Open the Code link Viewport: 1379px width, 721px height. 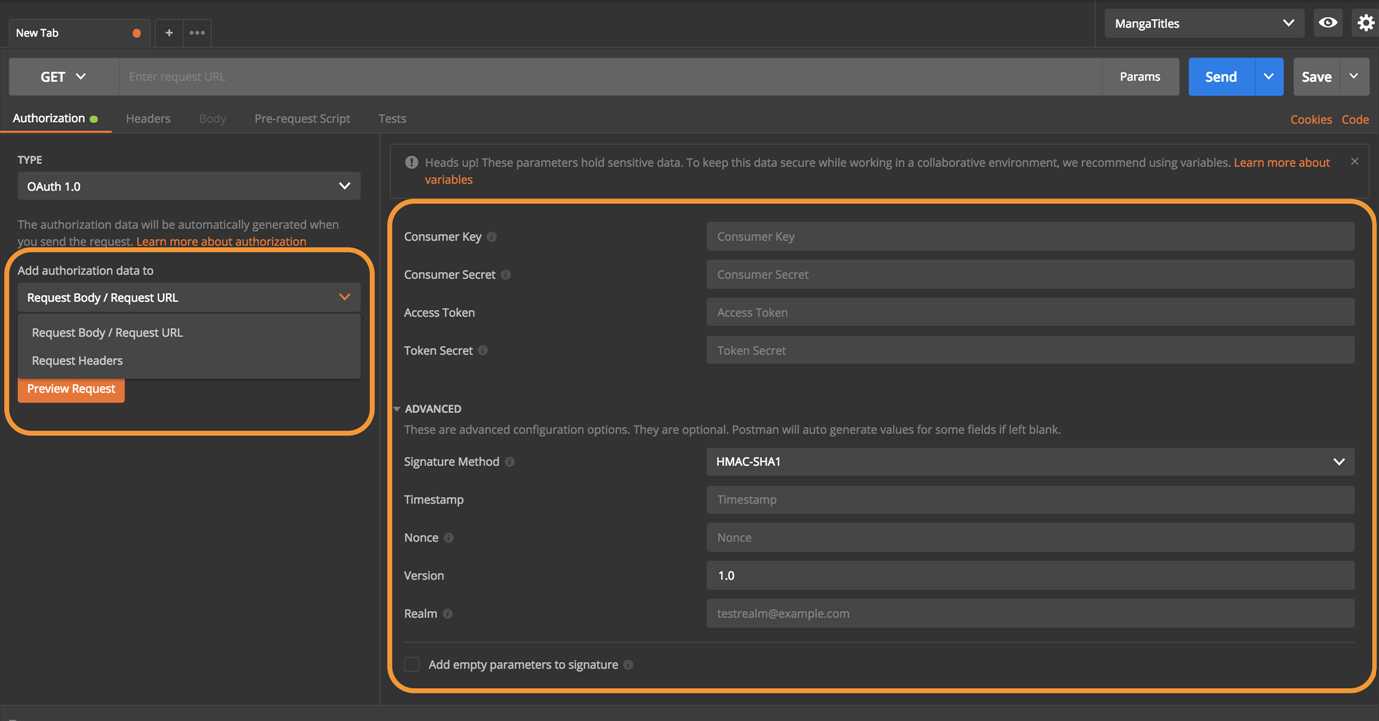point(1355,119)
